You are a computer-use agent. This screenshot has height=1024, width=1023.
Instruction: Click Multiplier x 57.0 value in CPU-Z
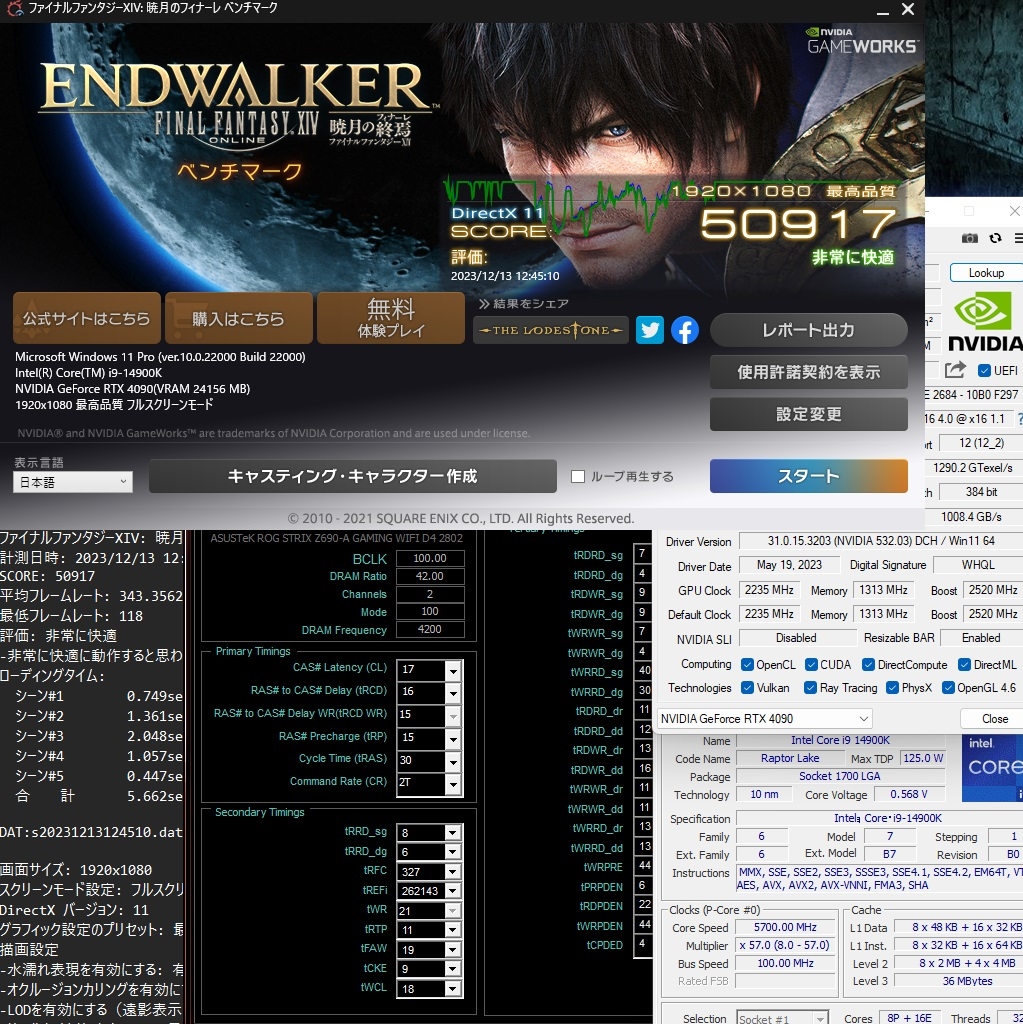point(785,945)
